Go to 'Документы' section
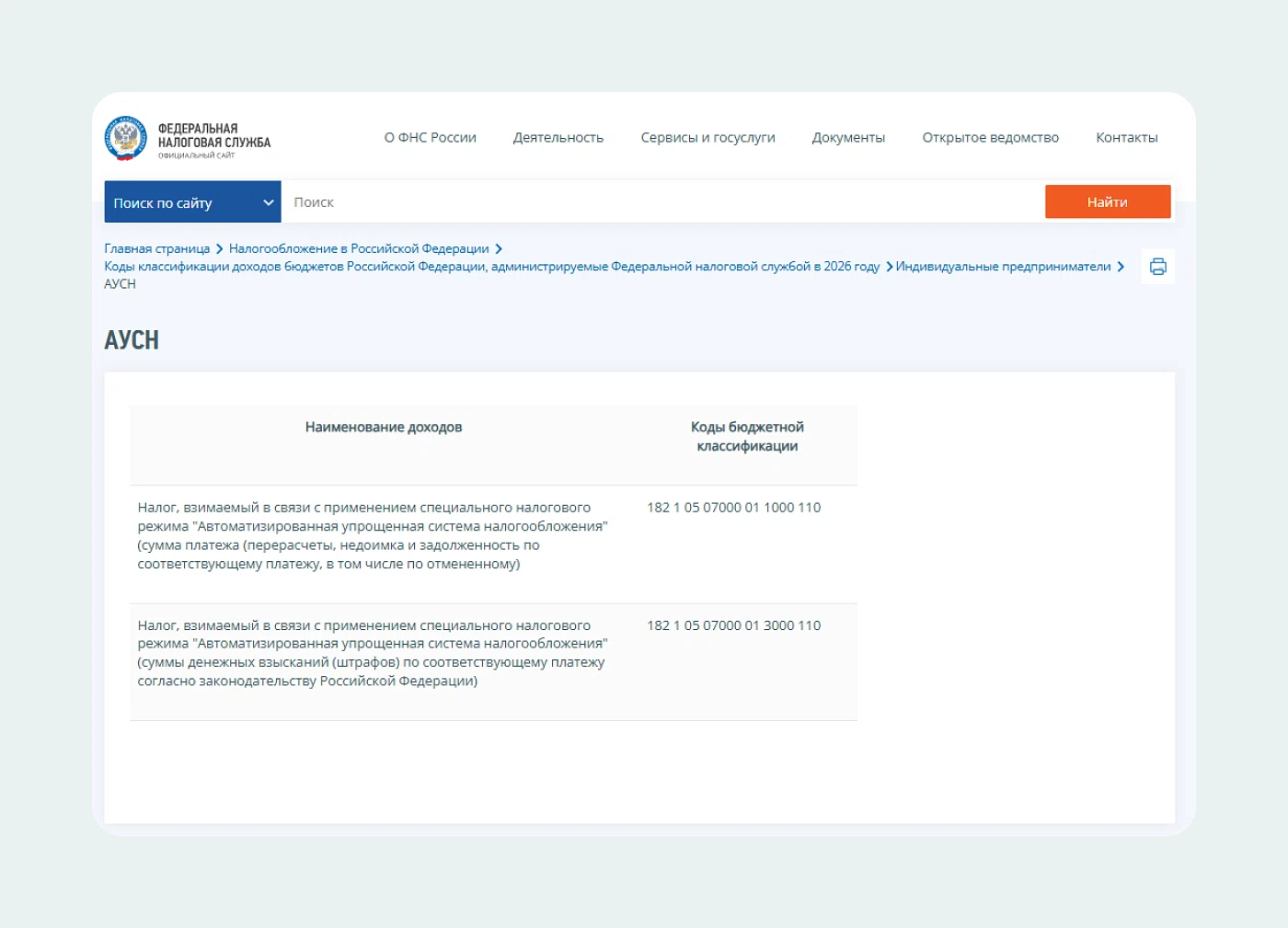Screen dimensions: 1288x928 848,138
